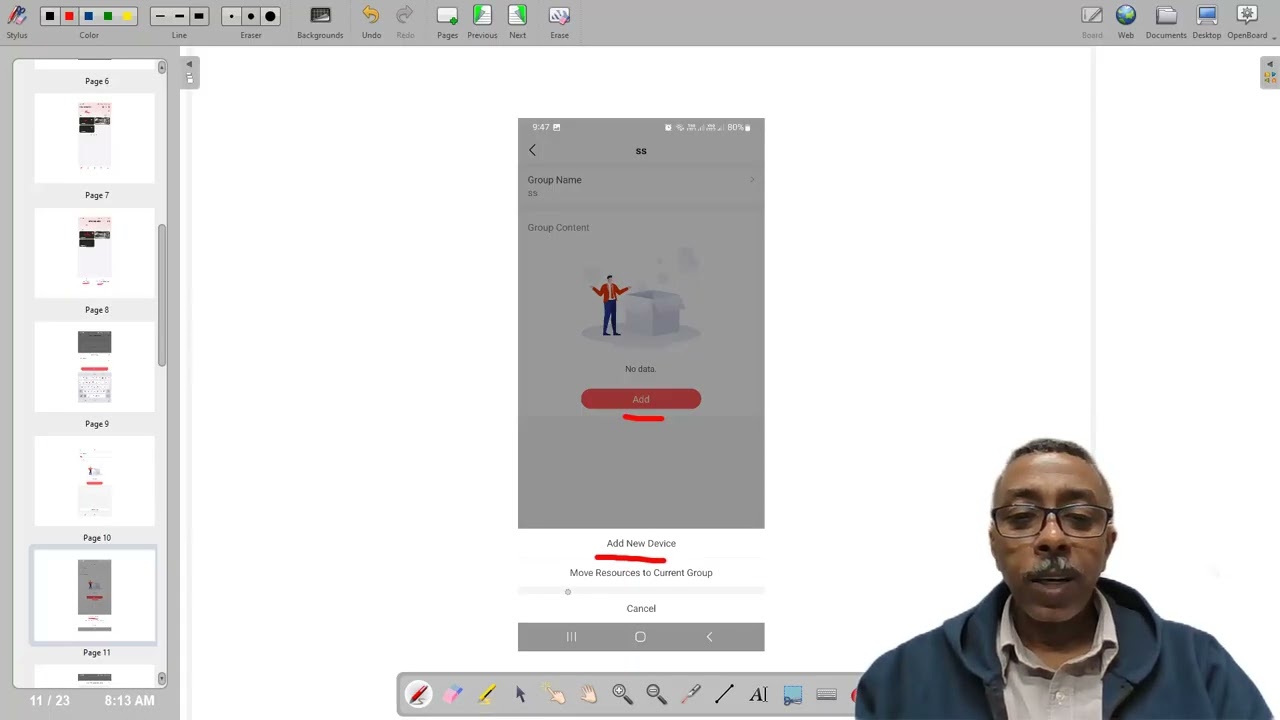Choose the thin line width

pyautogui.click(x=160, y=16)
